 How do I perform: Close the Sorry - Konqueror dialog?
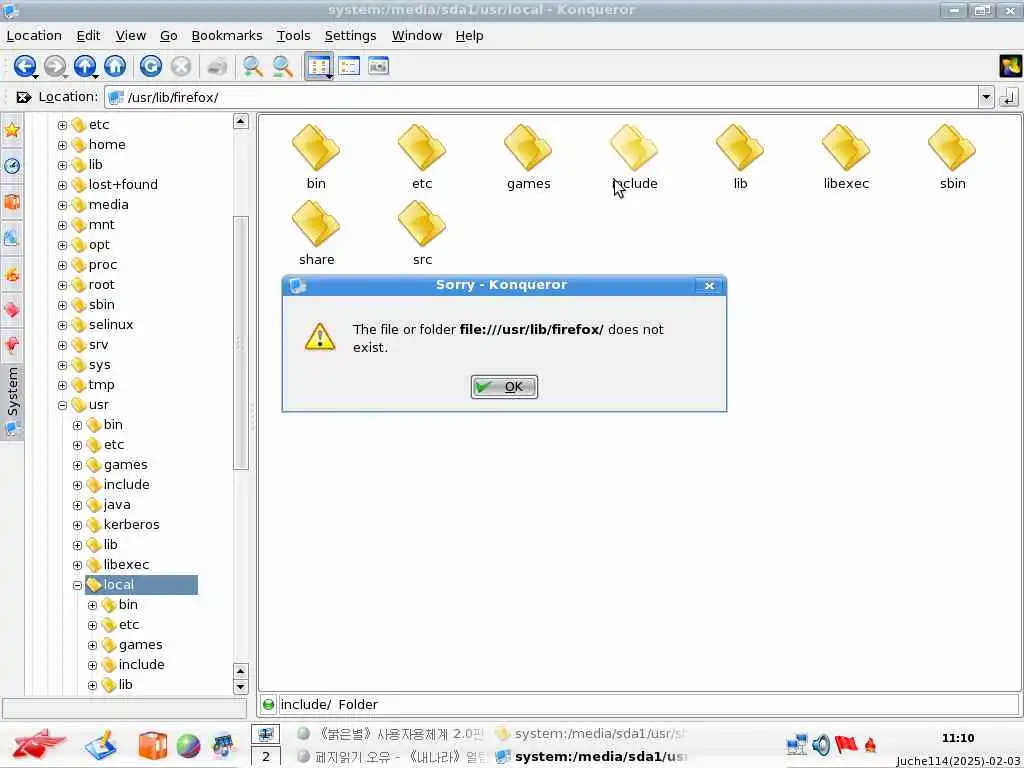[x=709, y=285]
